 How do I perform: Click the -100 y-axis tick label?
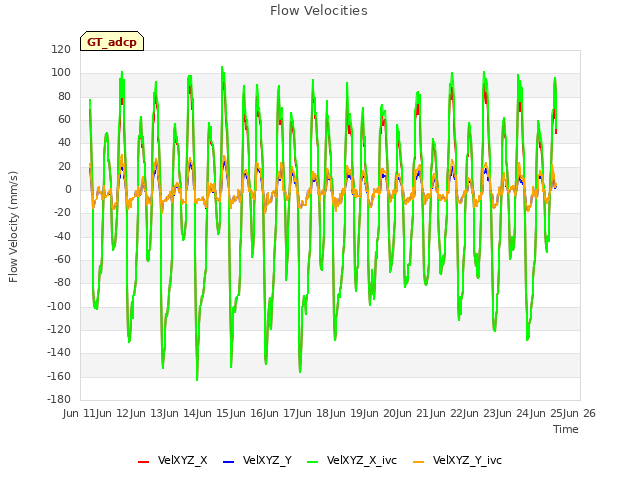59,306
